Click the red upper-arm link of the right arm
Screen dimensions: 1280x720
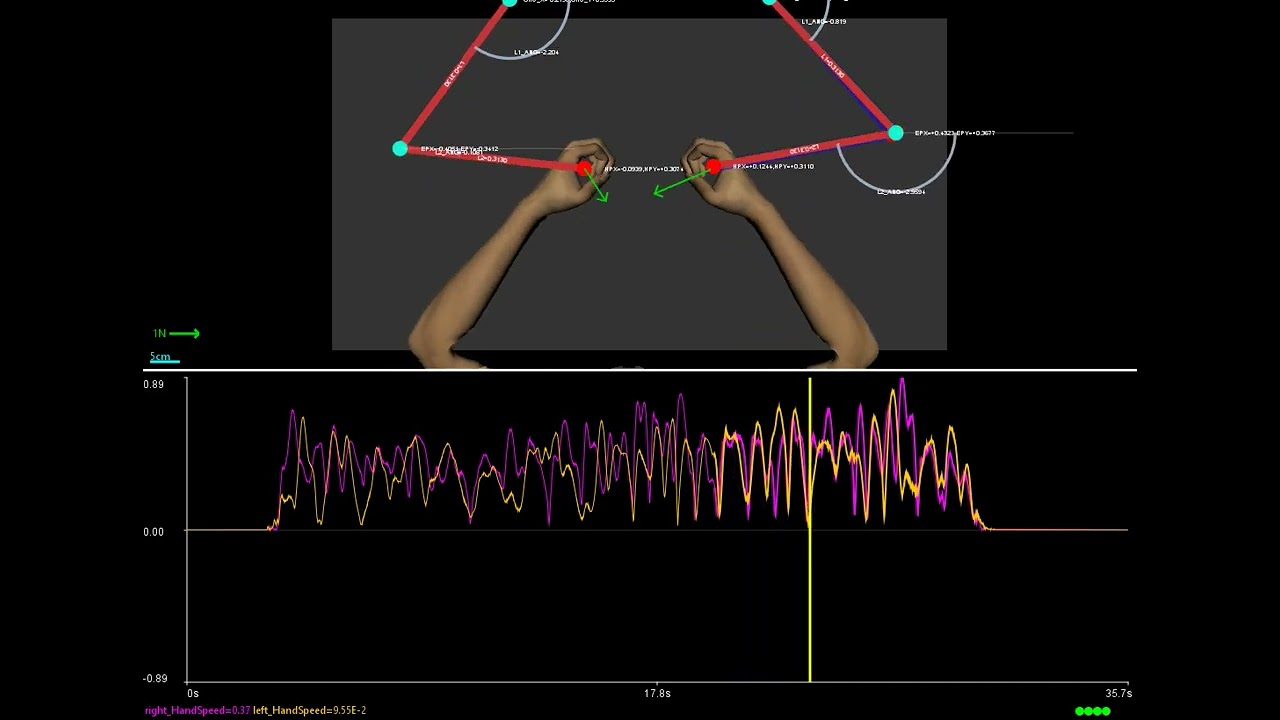[833, 68]
